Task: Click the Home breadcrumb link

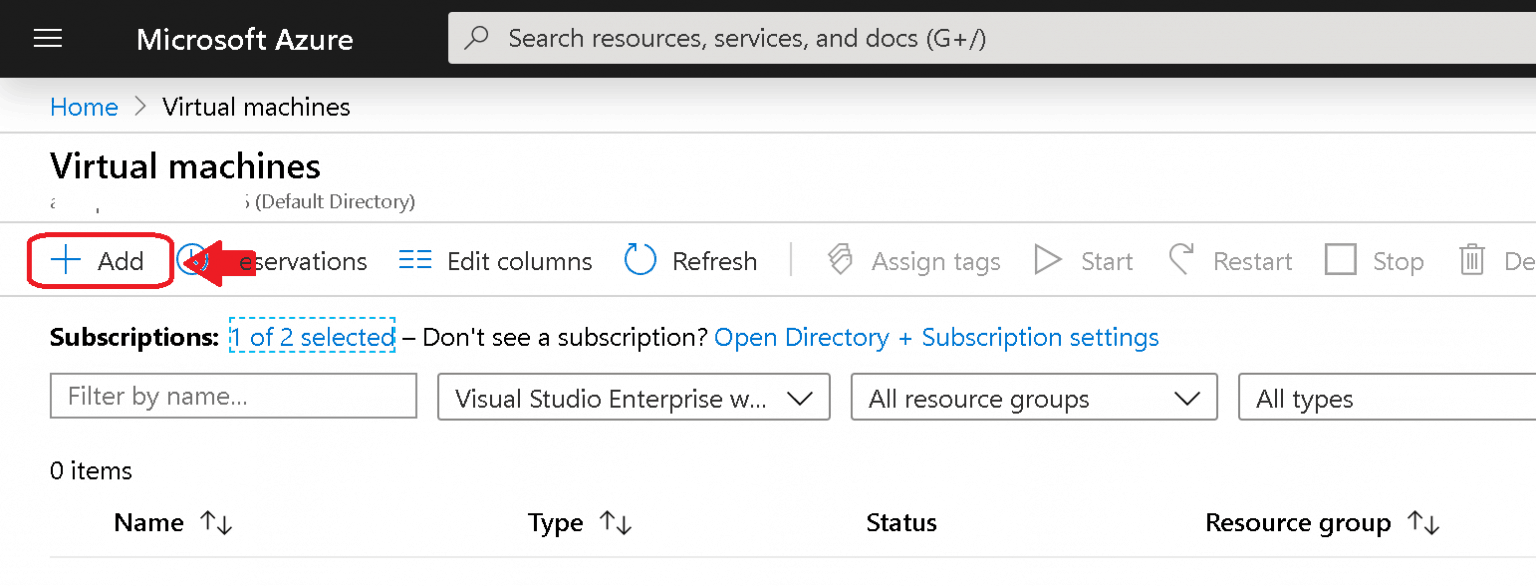Action: coord(84,107)
